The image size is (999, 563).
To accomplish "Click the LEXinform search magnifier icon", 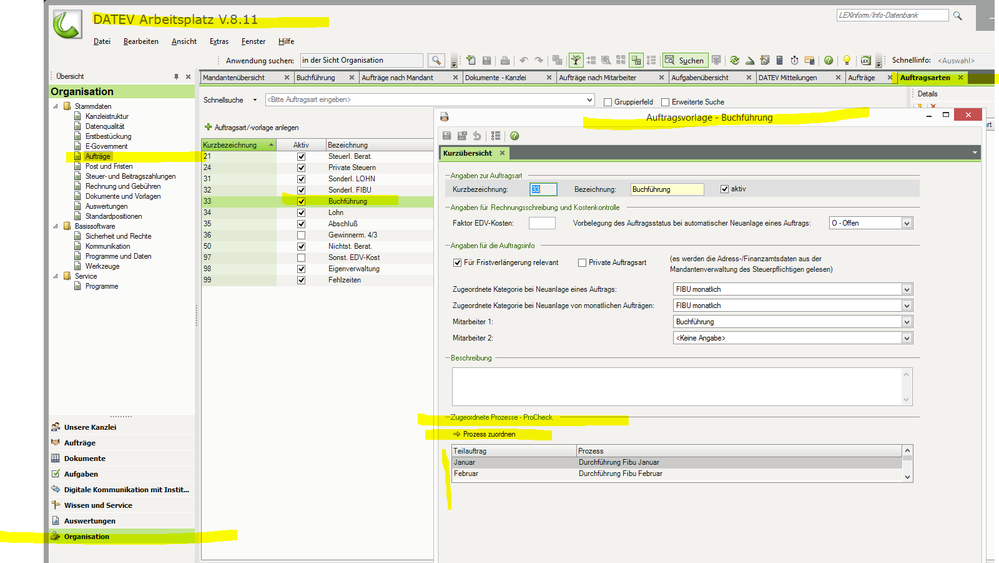I will pyautogui.click(x=958, y=15).
